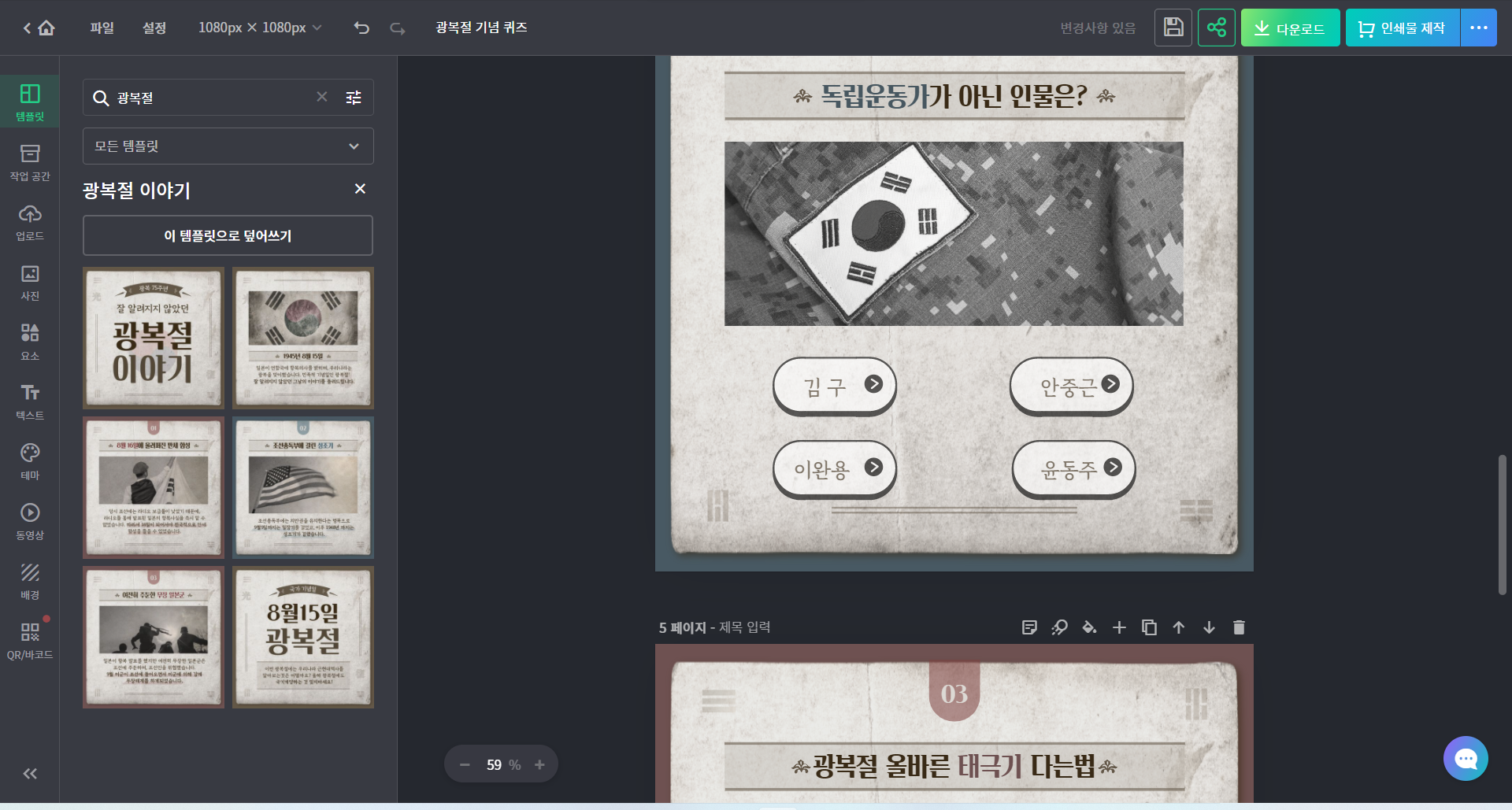
Task: Open the 파일 menu
Action: [102, 28]
